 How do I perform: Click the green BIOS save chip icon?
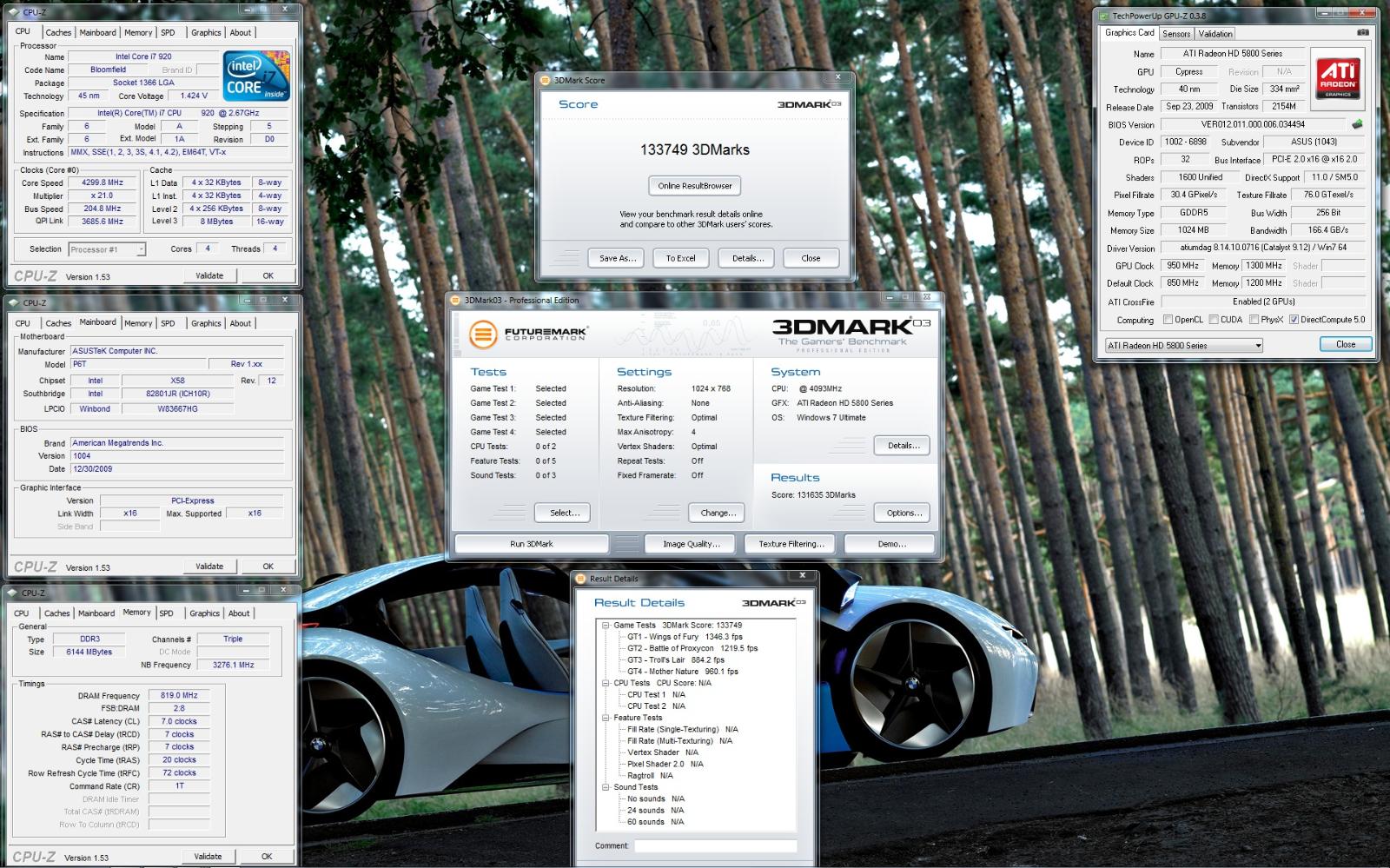tap(1357, 124)
